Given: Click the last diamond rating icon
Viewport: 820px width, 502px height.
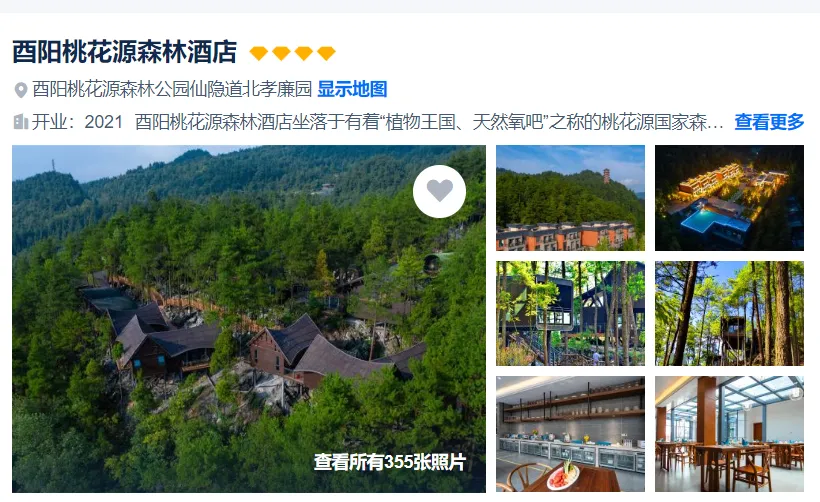Looking at the screenshot, I should 326,53.
